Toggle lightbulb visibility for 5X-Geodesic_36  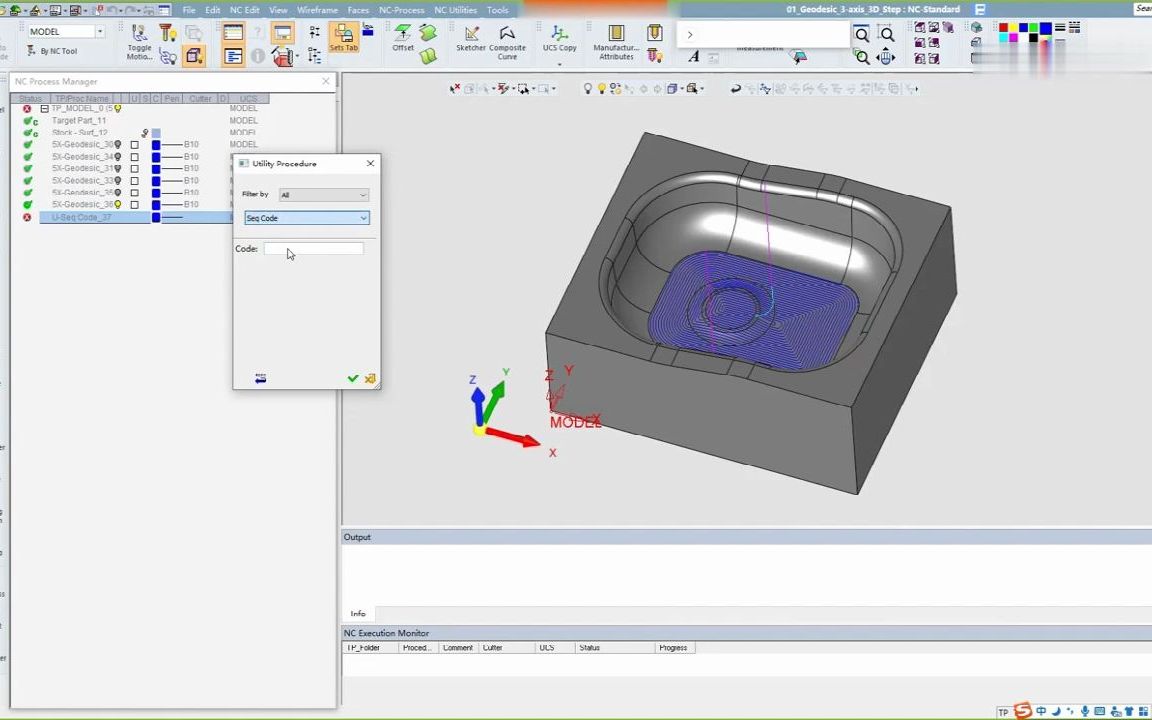click(118, 205)
